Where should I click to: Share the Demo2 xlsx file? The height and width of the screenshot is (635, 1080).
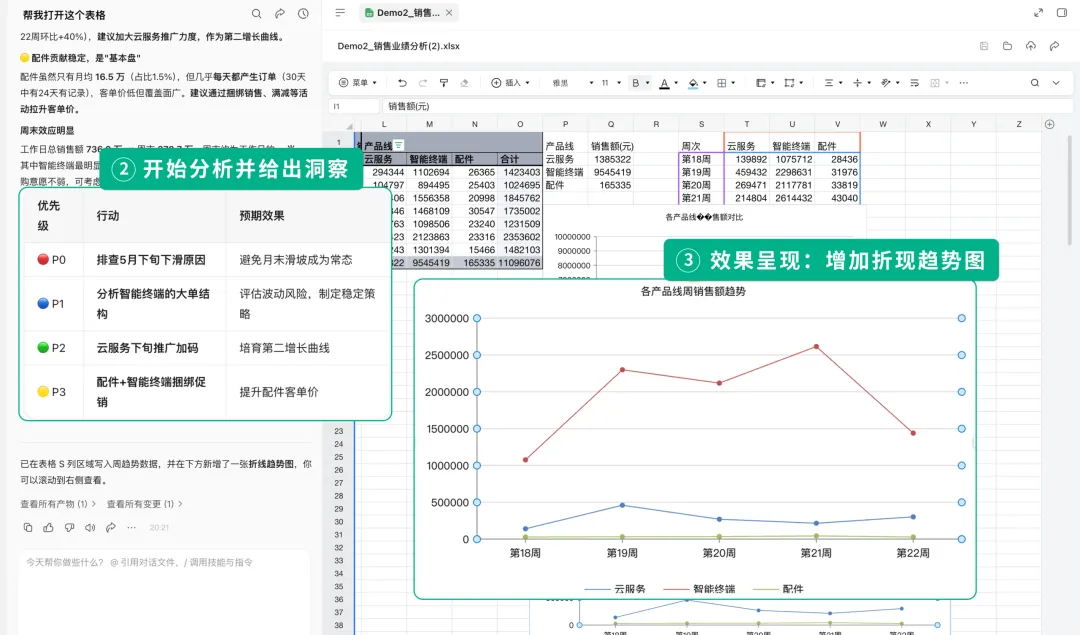pyautogui.click(x=1054, y=46)
